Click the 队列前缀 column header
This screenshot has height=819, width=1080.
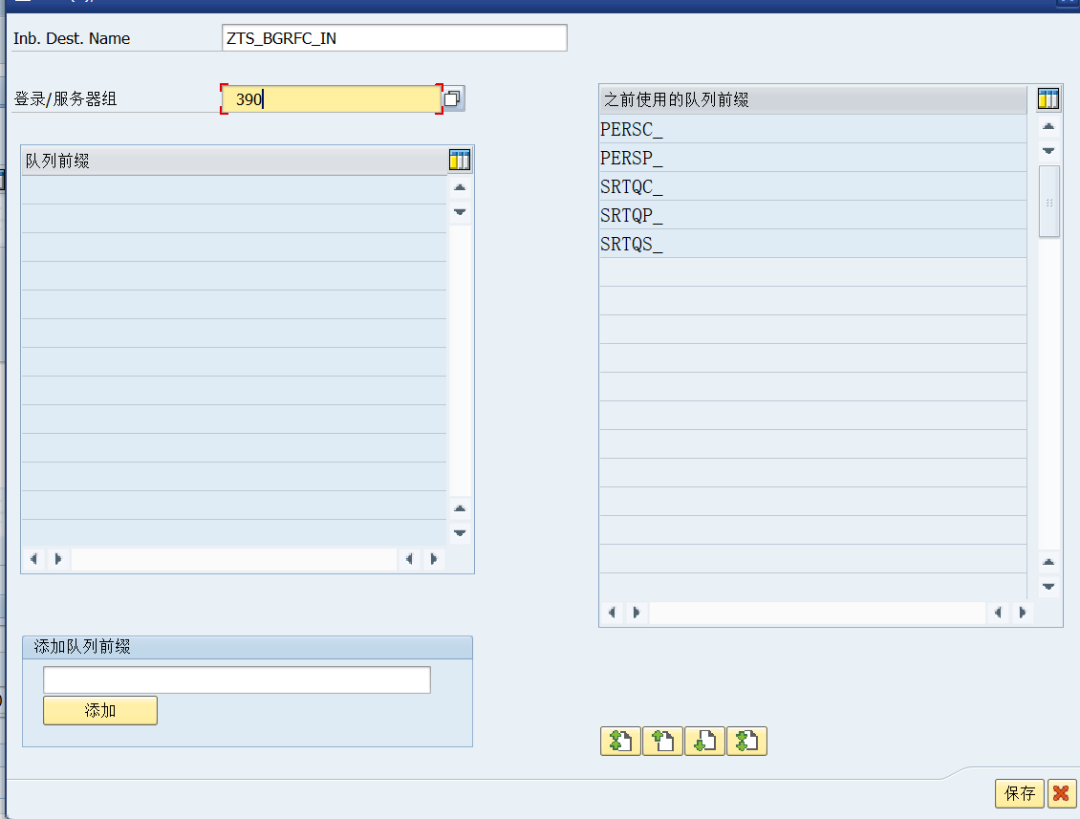pos(234,160)
